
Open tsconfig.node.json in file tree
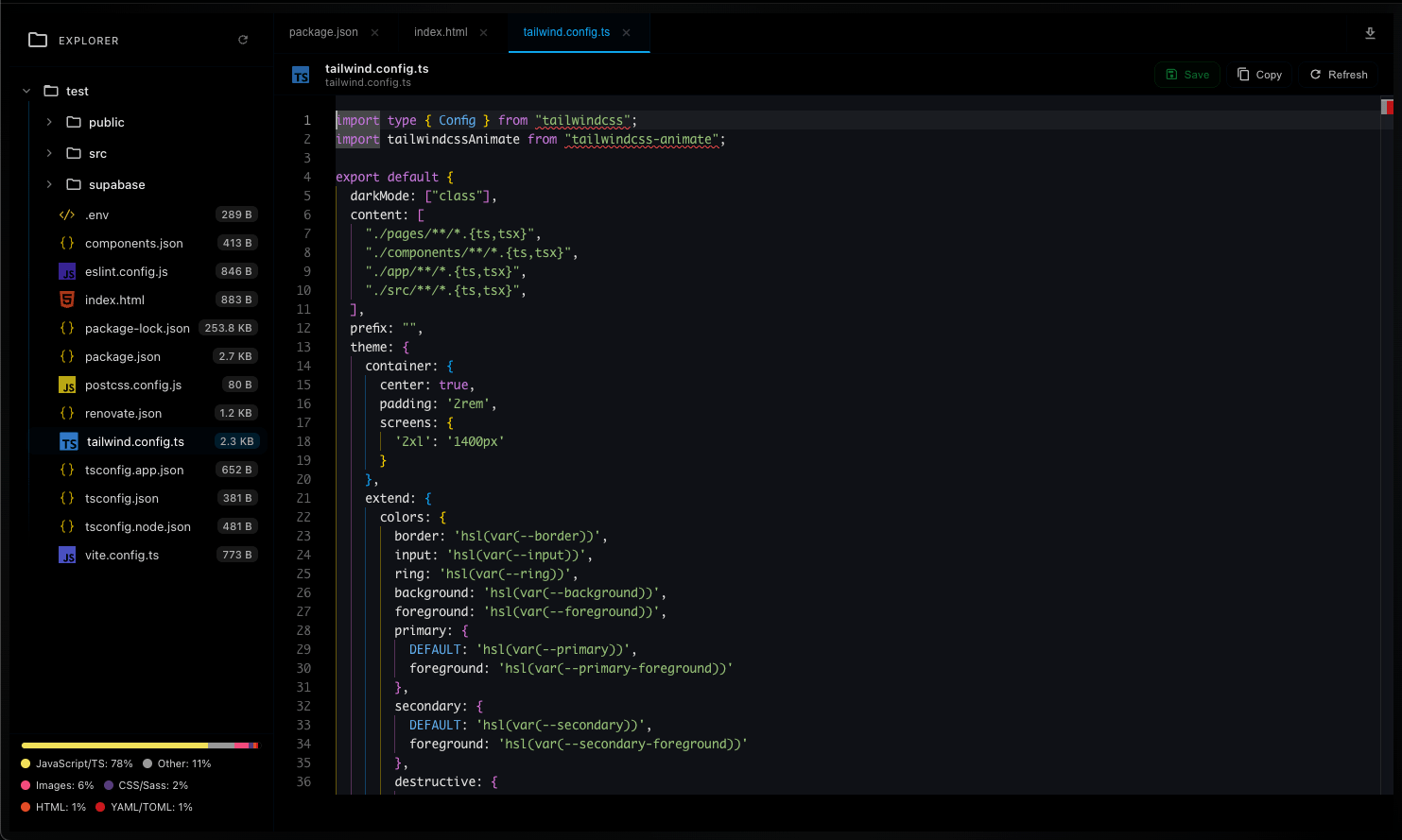(x=138, y=526)
